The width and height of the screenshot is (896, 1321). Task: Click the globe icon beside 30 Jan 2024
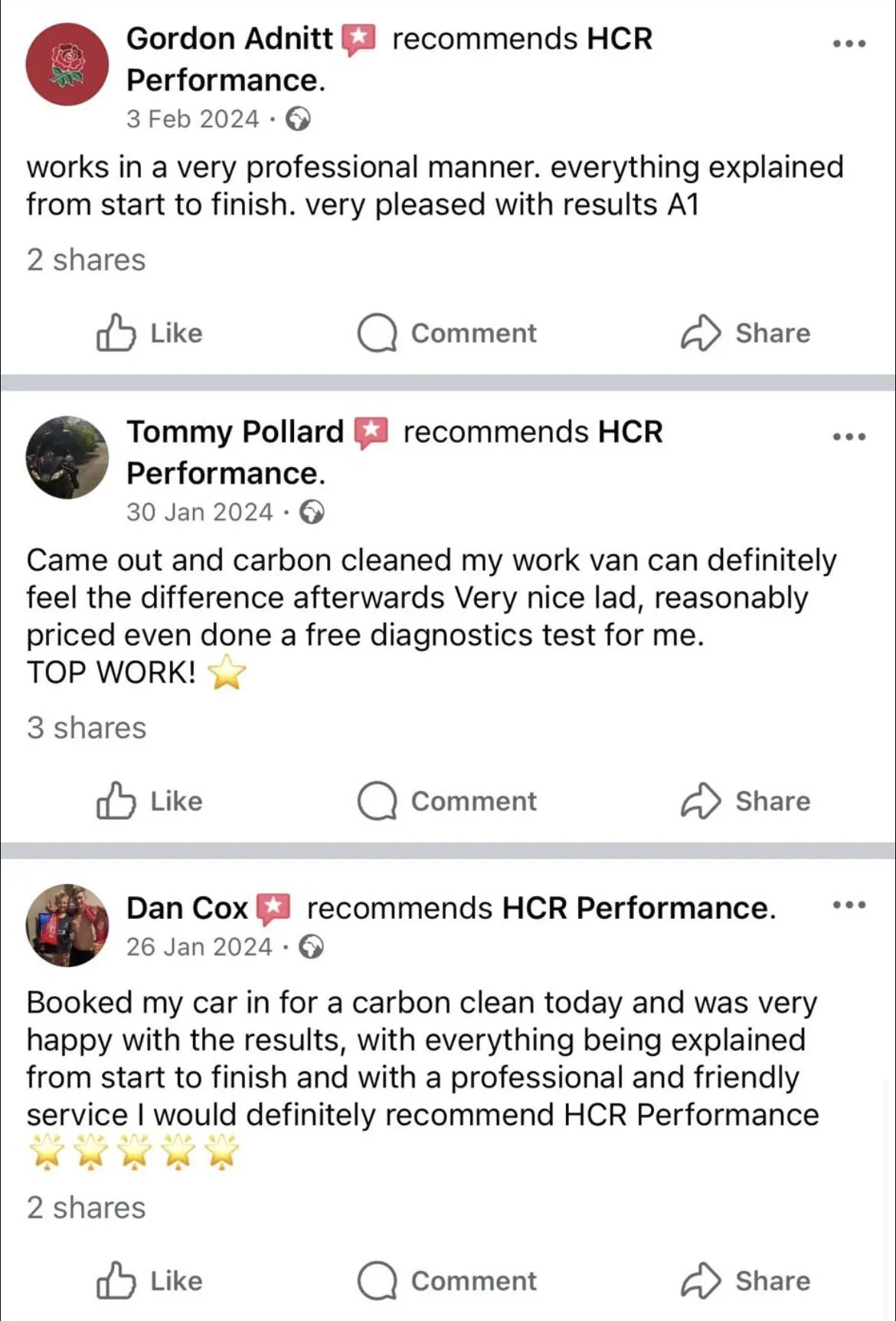click(312, 512)
